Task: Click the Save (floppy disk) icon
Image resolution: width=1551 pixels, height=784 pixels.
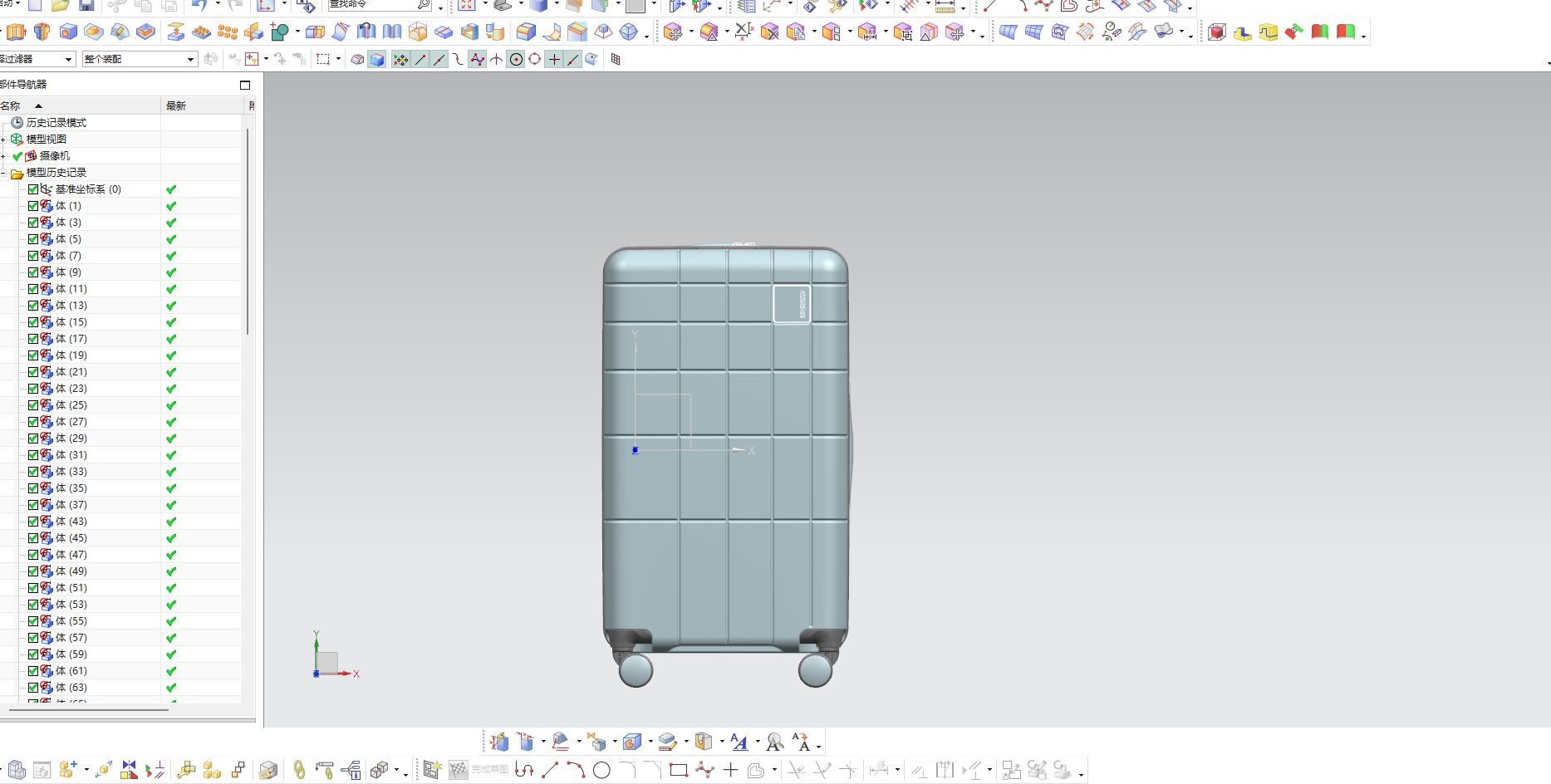Action: pyautogui.click(x=86, y=5)
